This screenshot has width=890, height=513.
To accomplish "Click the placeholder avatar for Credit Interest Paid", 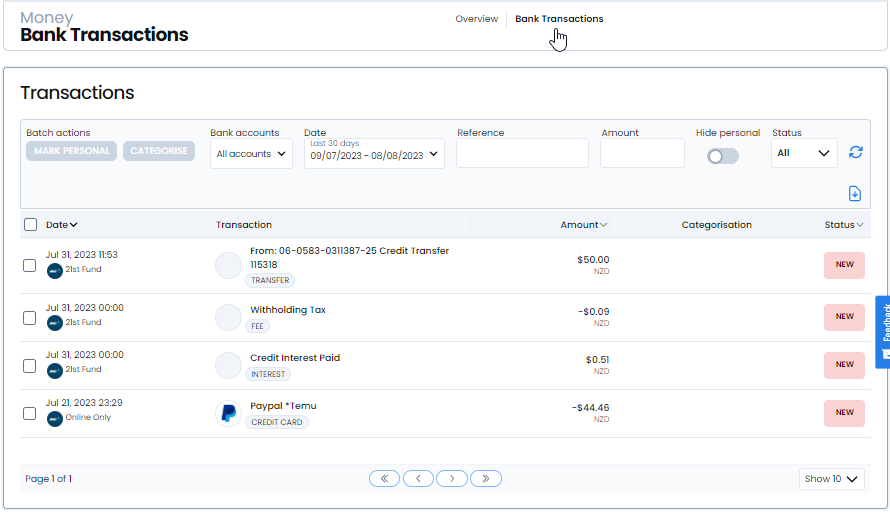I will tap(228, 365).
